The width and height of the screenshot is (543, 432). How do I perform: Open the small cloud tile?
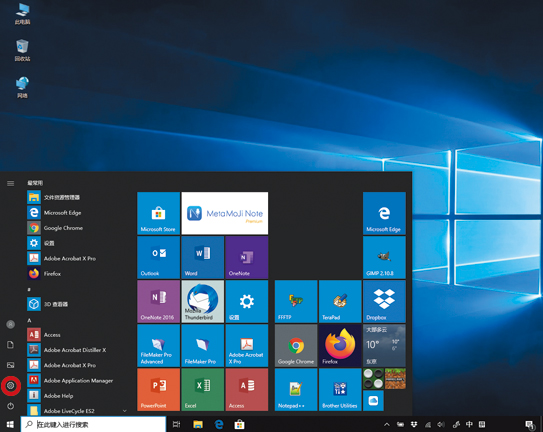(373, 400)
